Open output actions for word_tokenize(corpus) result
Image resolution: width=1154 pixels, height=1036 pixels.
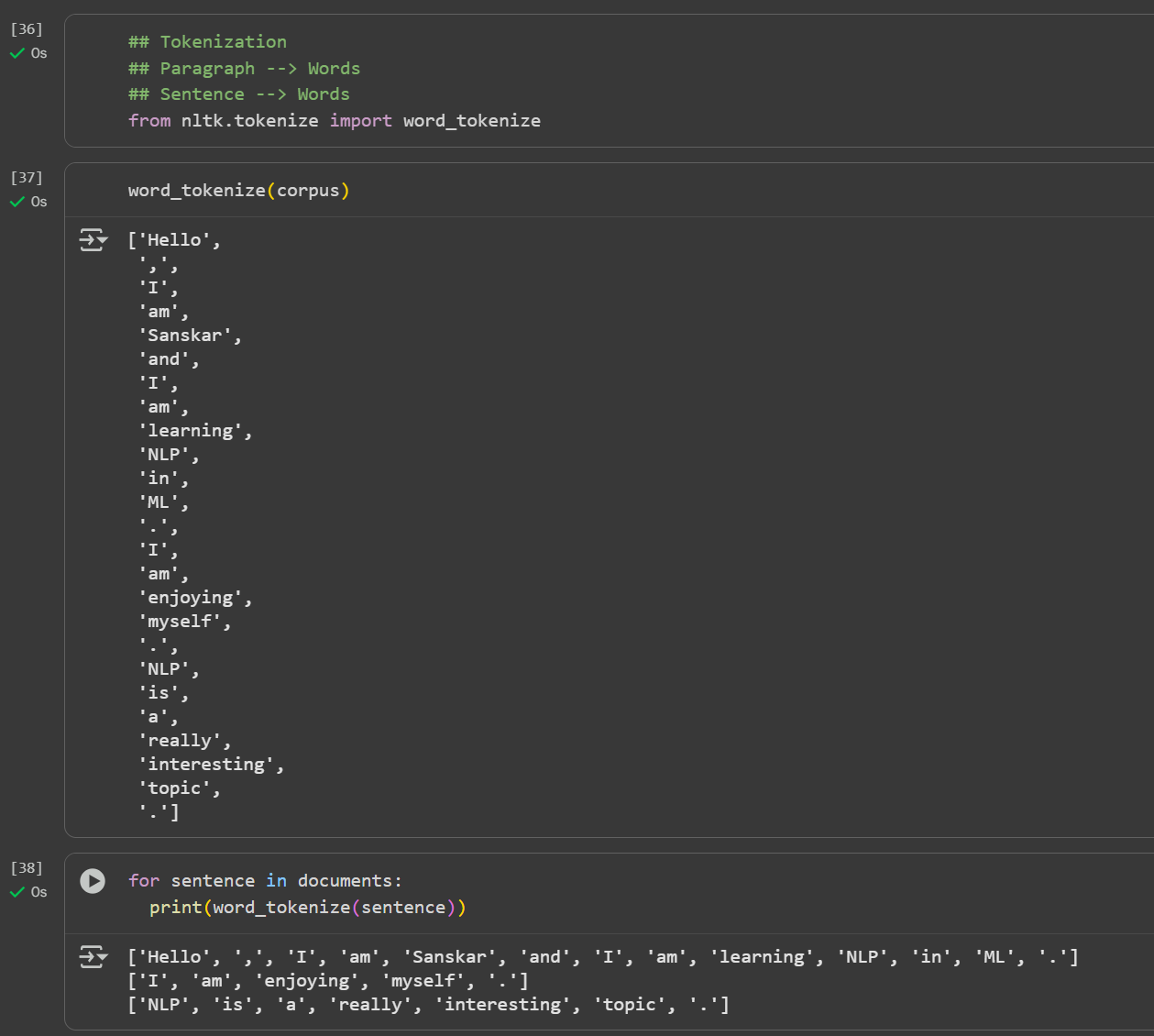pyautogui.click(x=93, y=240)
